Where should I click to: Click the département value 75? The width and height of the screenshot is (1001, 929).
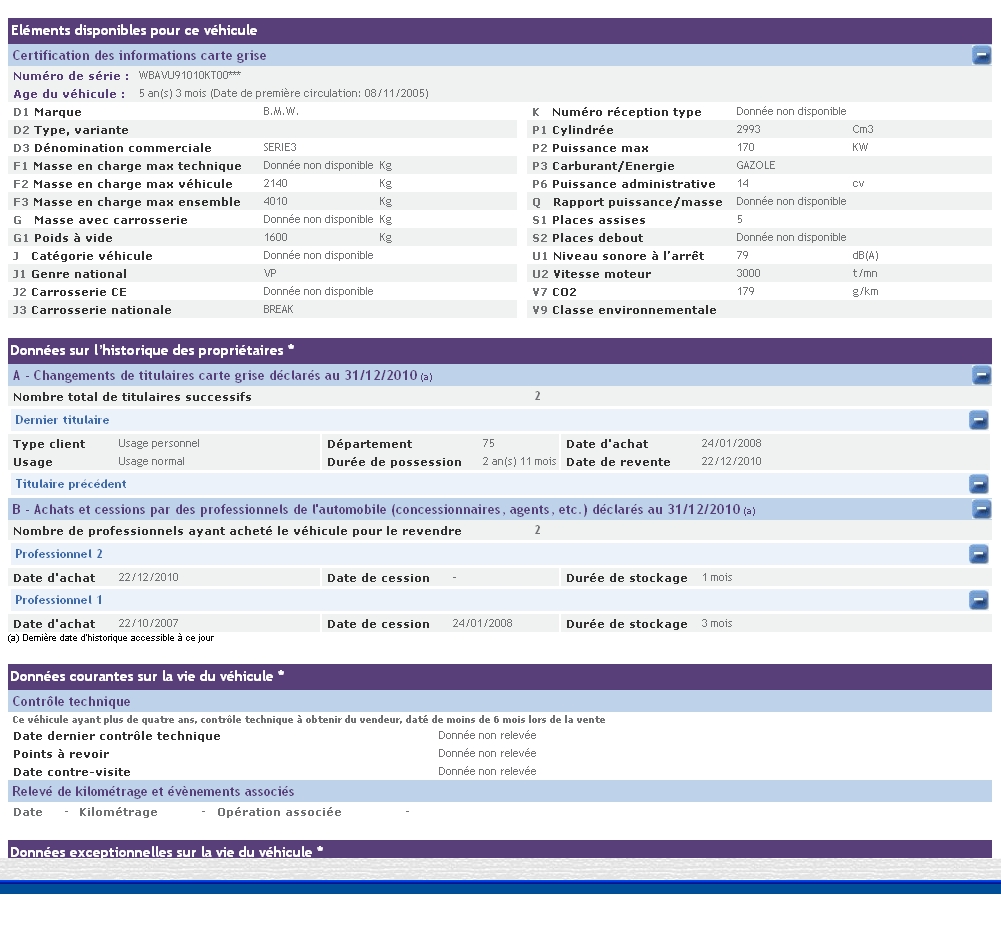(488, 443)
